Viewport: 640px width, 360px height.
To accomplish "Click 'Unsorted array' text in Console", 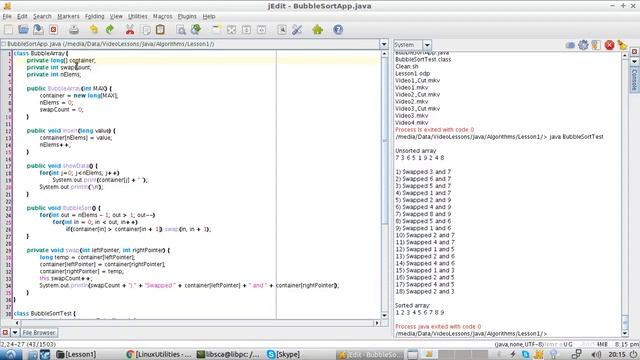I will pos(416,151).
